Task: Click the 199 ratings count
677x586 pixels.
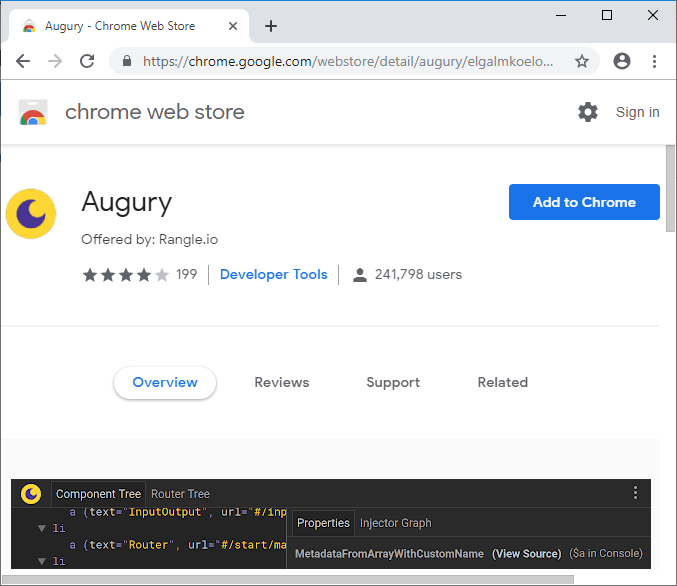Action: 187,275
